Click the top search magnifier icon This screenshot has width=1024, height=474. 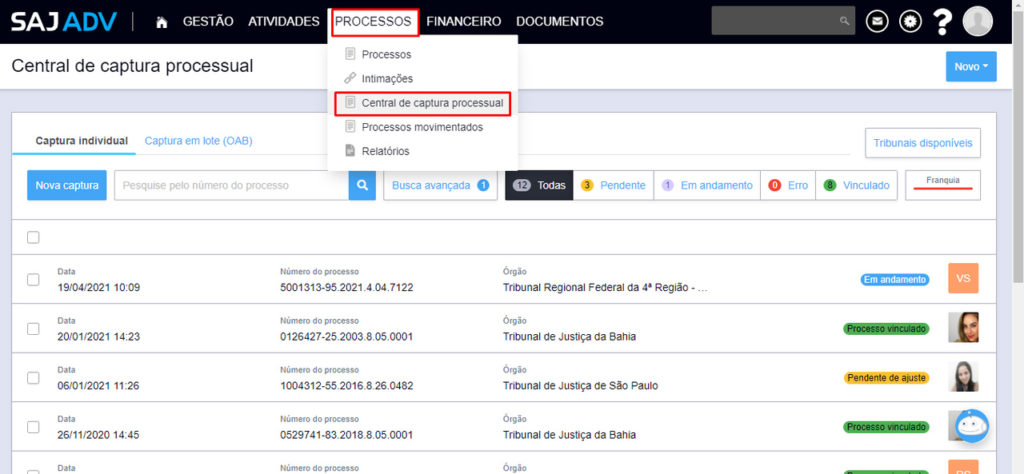844,22
